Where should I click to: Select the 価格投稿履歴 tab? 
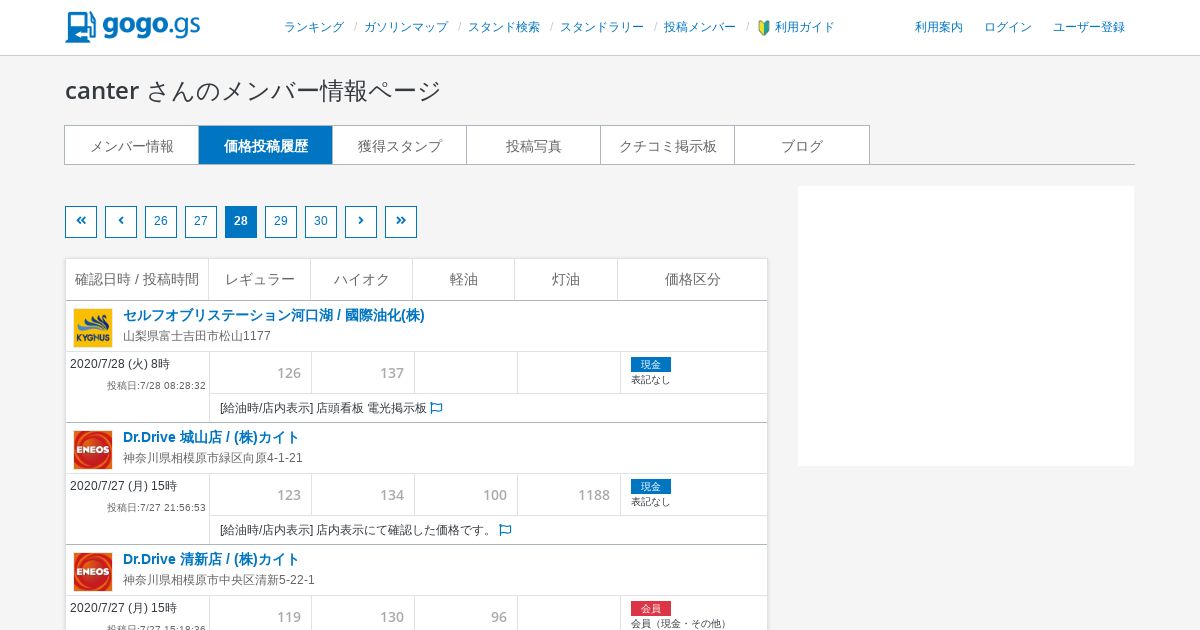tap(266, 145)
